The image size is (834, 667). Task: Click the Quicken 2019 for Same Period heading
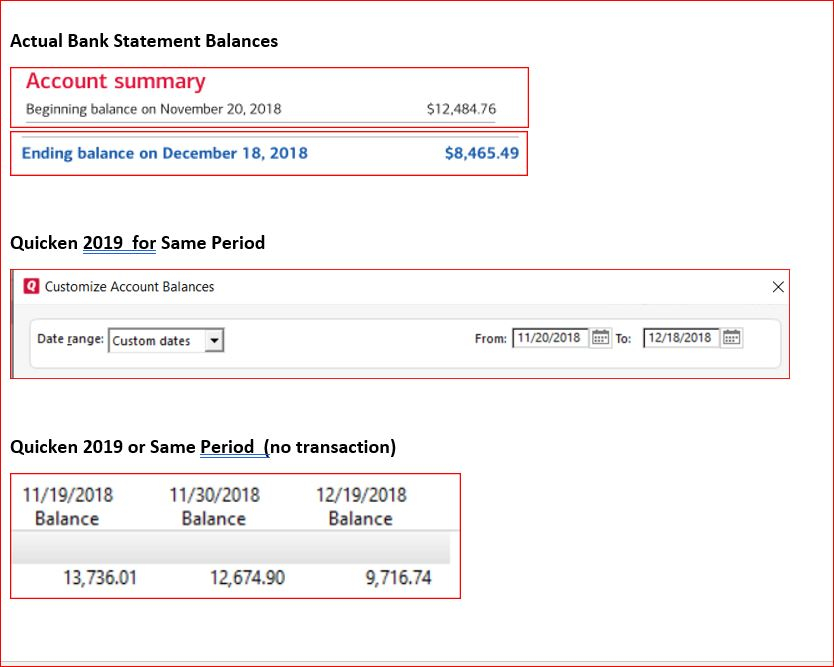pos(137,243)
